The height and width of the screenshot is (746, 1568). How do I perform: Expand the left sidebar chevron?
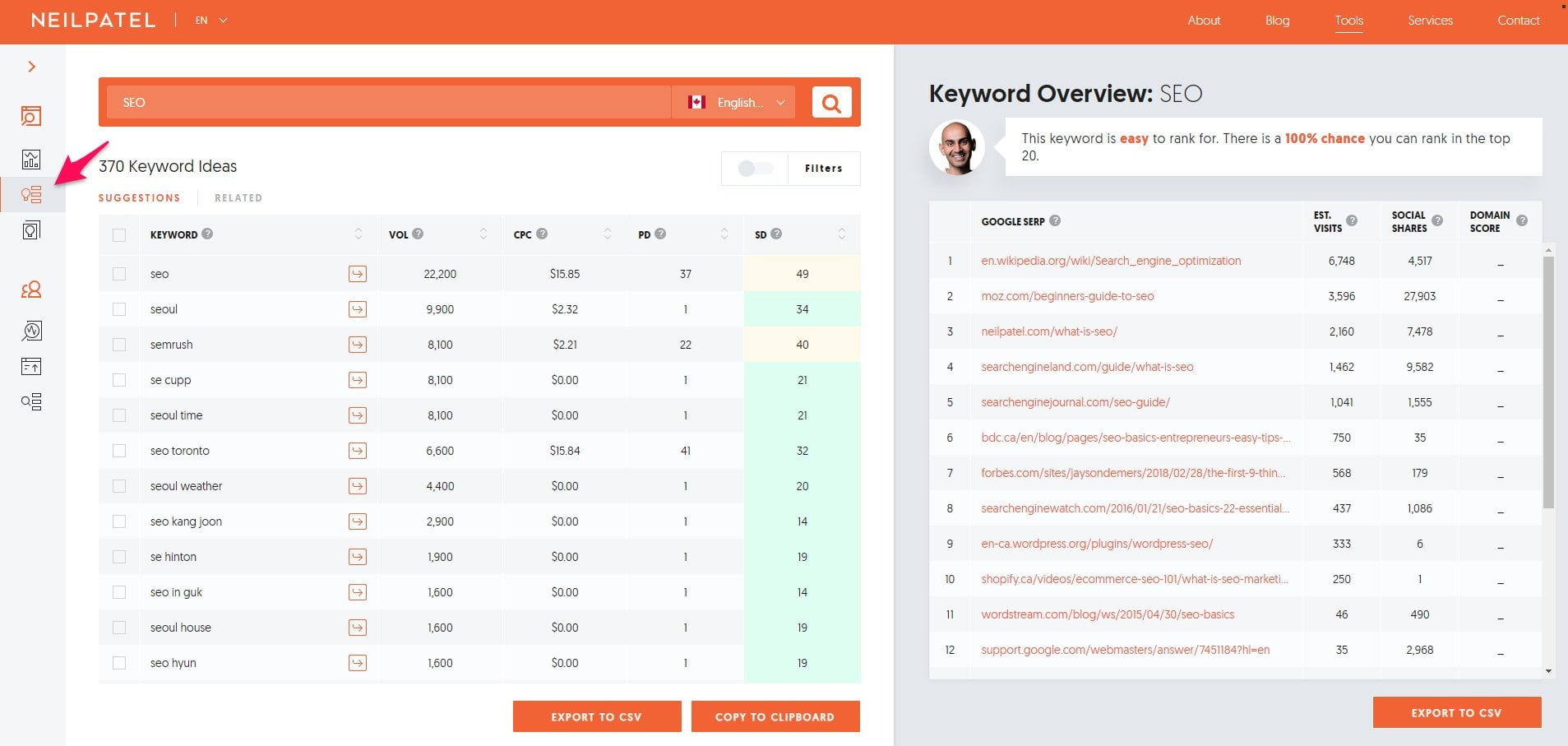31,67
